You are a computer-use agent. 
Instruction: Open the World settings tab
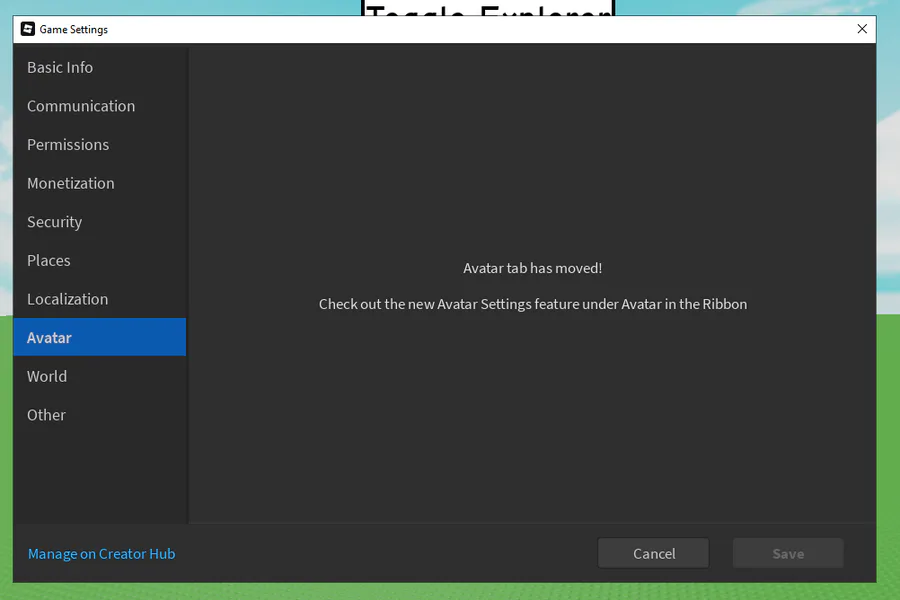(100, 376)
